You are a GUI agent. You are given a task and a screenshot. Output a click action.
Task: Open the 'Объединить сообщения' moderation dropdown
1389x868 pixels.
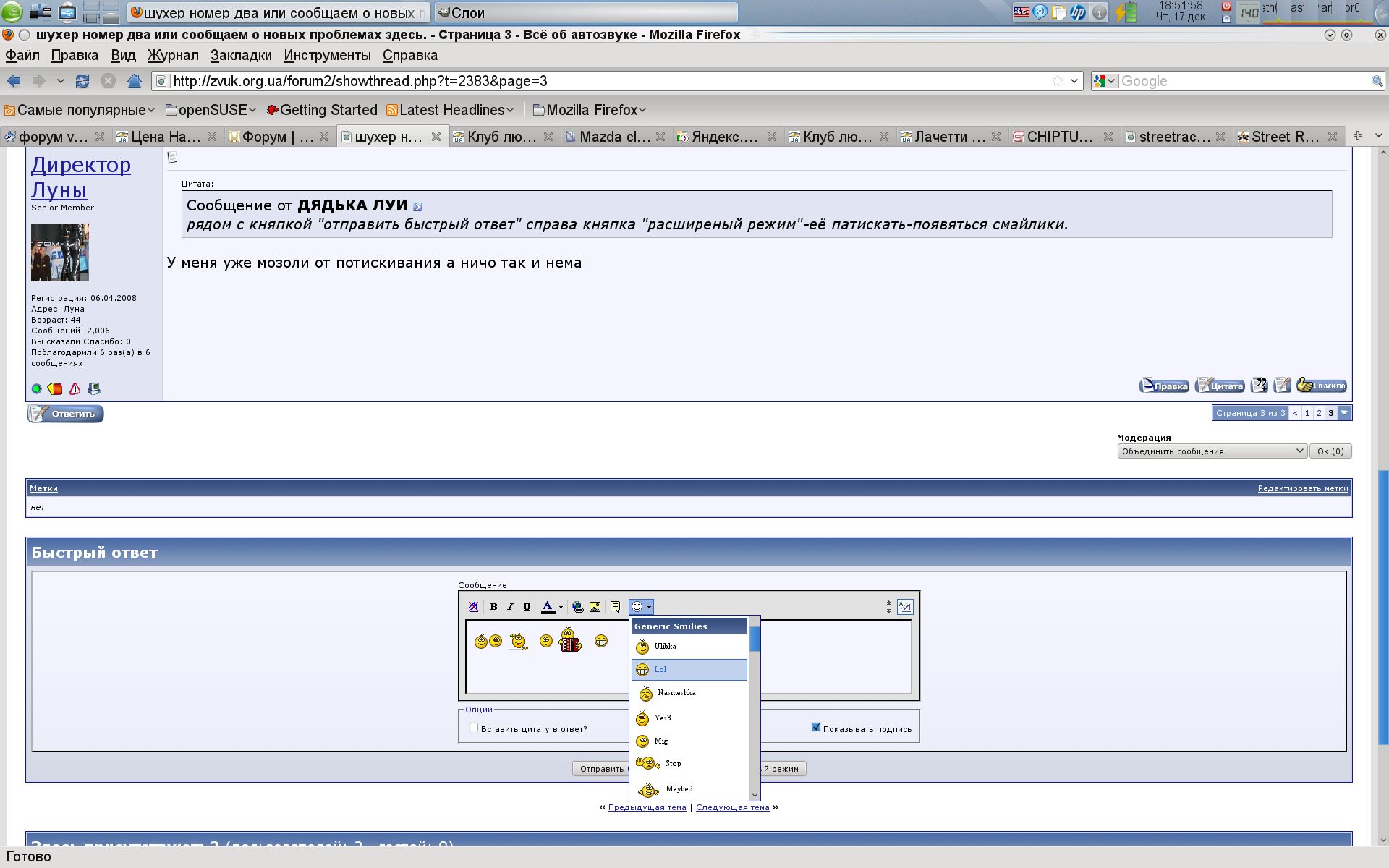[1212, 451]
